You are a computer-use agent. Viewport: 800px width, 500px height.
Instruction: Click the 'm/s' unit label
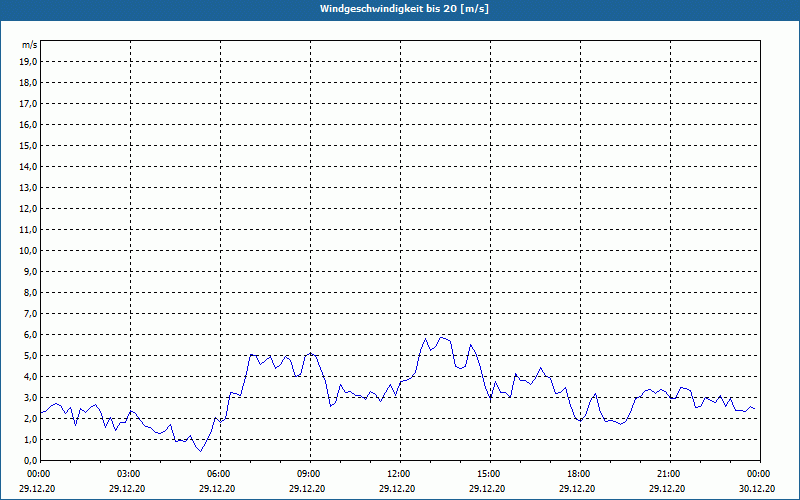(x=30, y=45)
